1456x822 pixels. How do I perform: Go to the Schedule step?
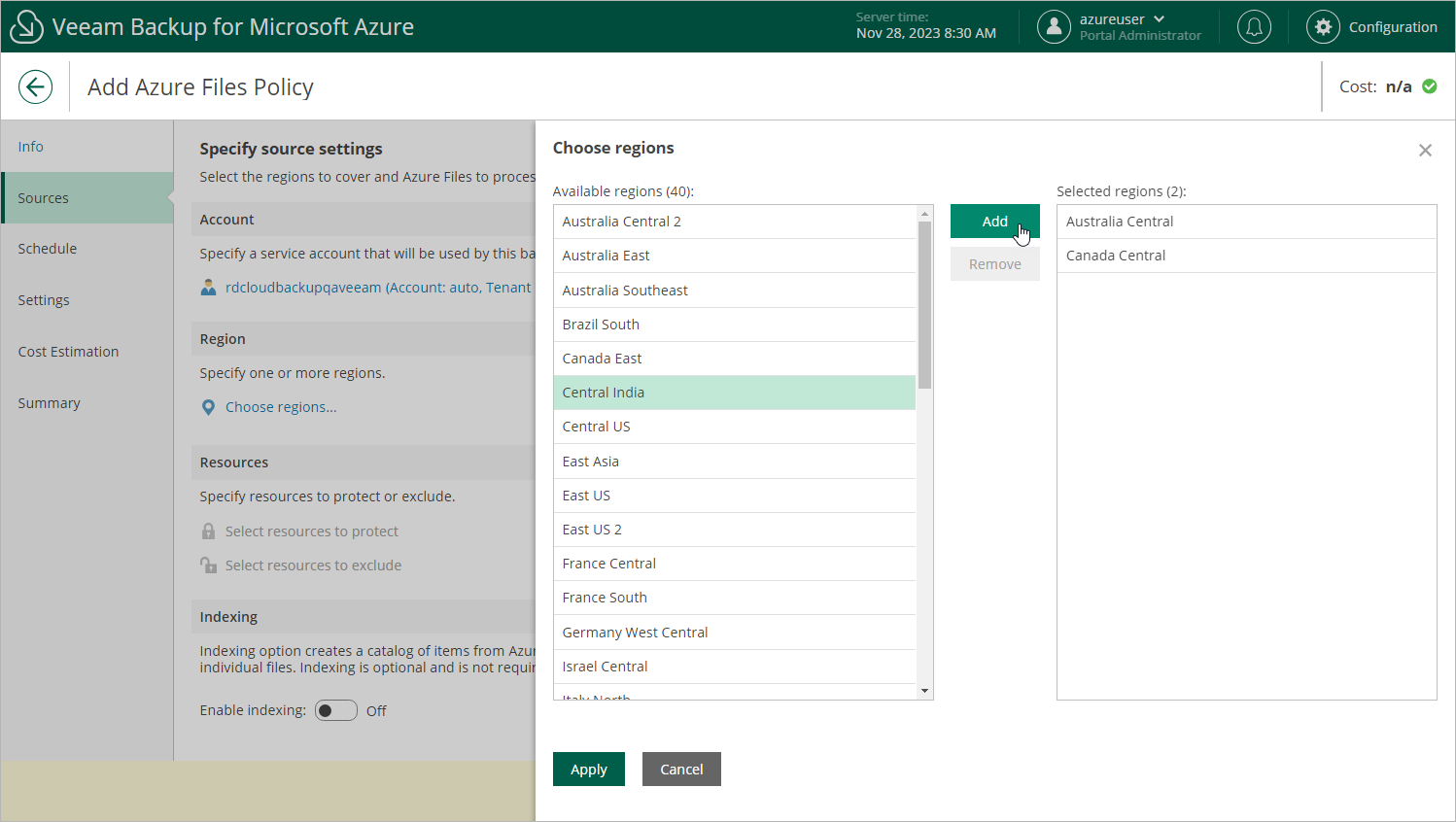(48, 249)
